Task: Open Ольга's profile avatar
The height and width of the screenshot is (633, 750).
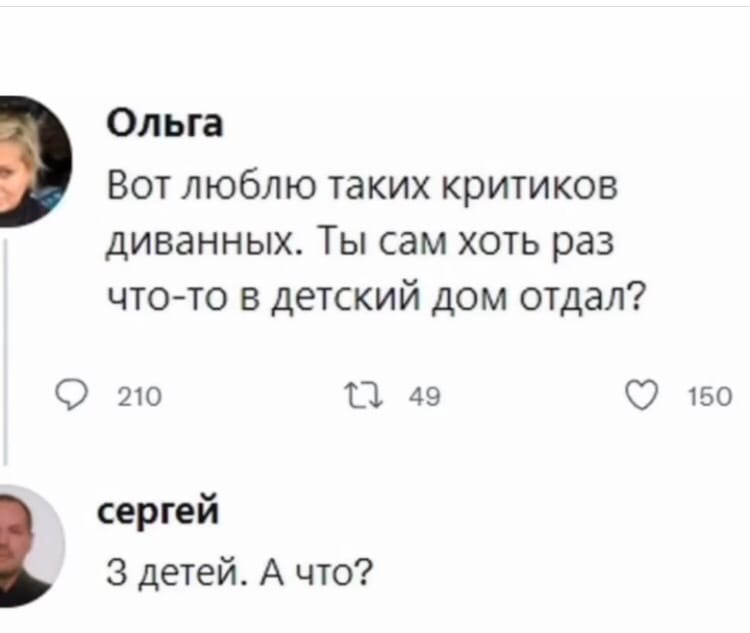Action: click(x=27, y=161)
